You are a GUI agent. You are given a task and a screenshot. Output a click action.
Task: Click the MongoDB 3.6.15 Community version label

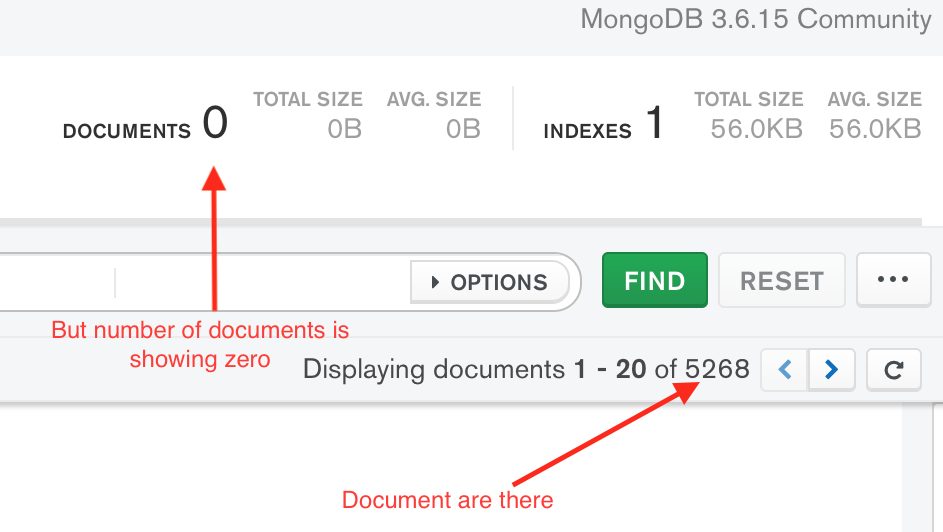coord(755,20)
